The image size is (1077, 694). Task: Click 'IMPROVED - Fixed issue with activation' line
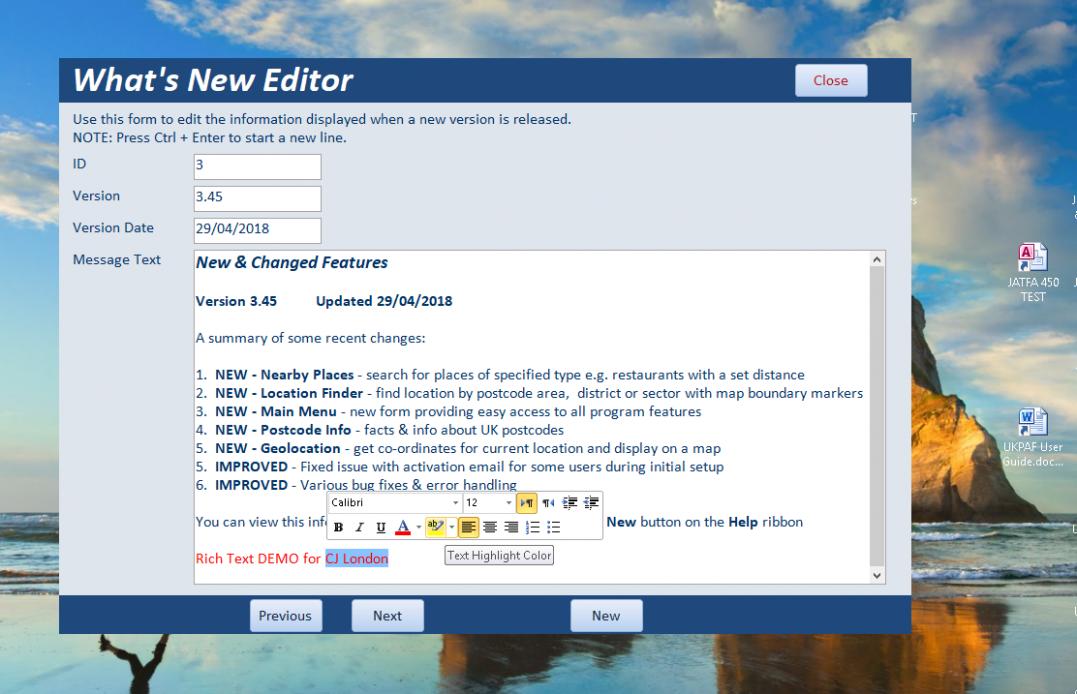pyautogui.click(x=460, y=467)
